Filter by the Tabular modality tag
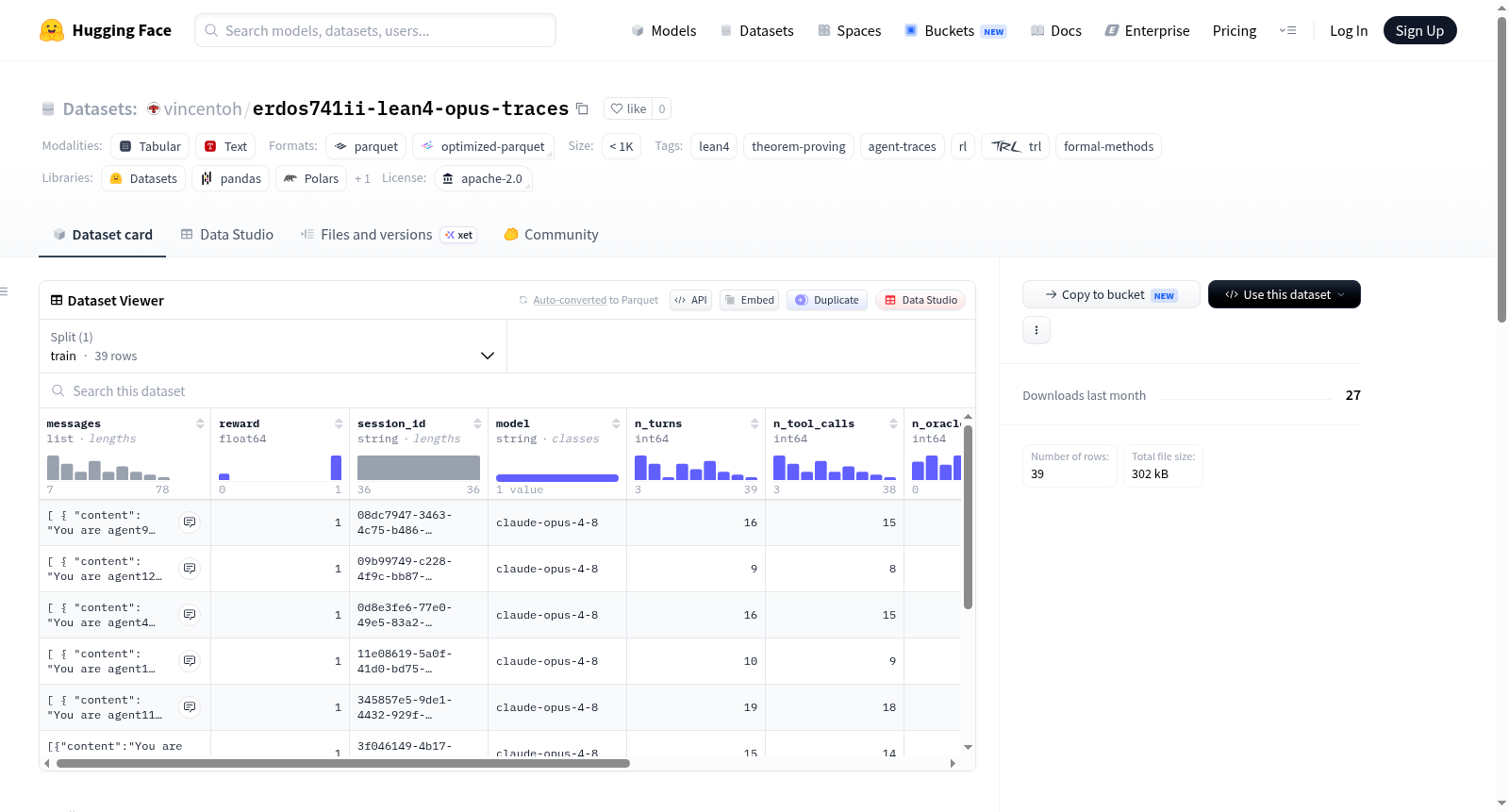 click(150, 146)
